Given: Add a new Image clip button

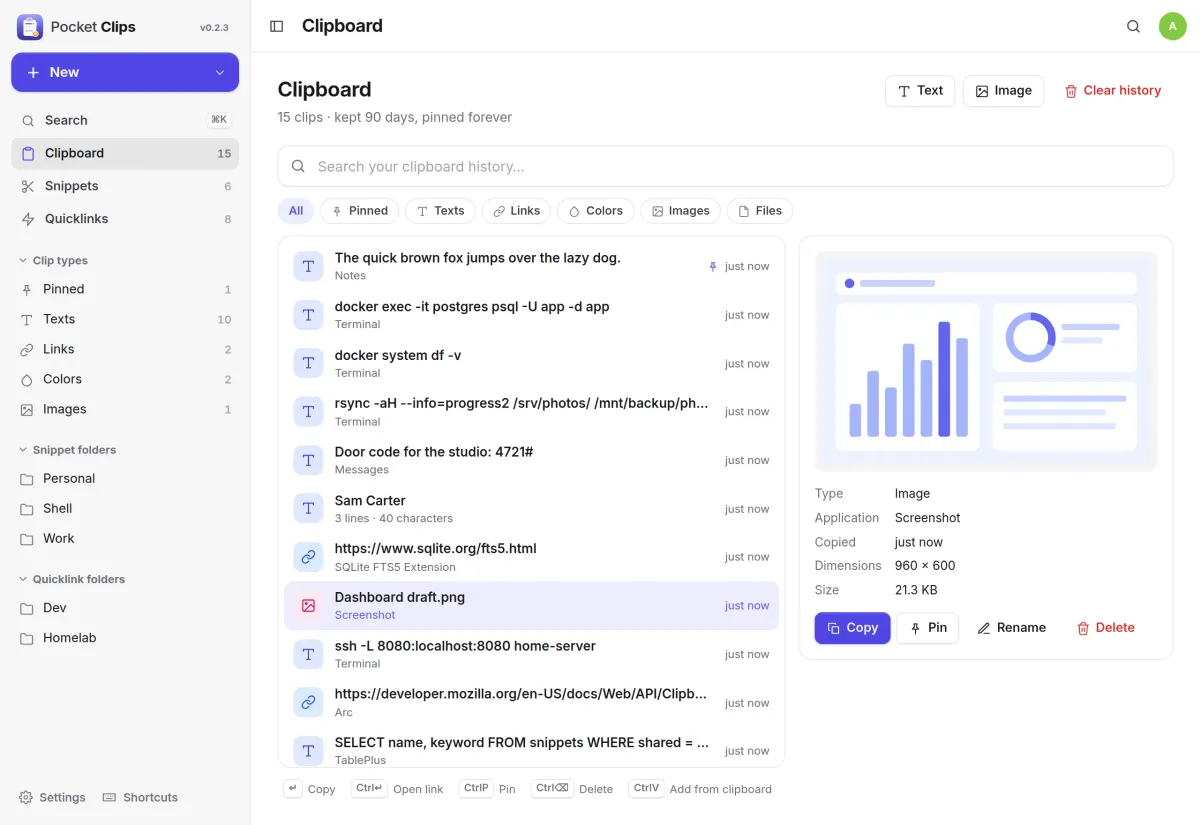Looking at the screenshot, I should coord(1003,90).
